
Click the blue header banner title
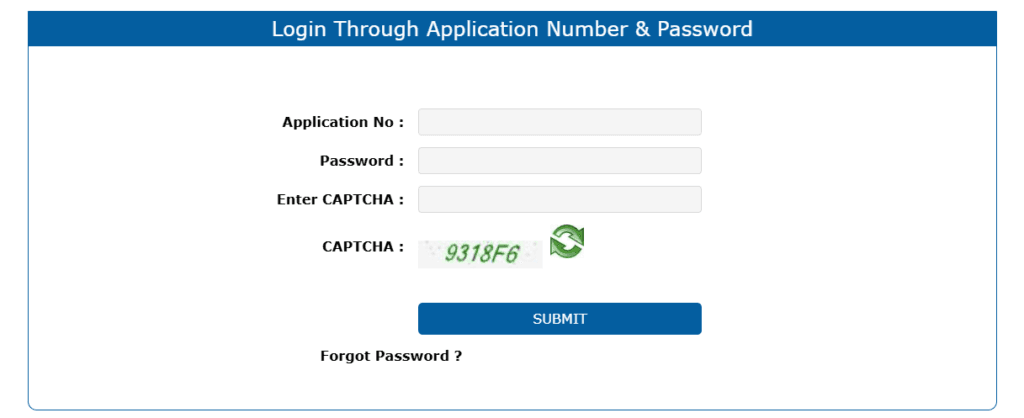tap(512, 29)
